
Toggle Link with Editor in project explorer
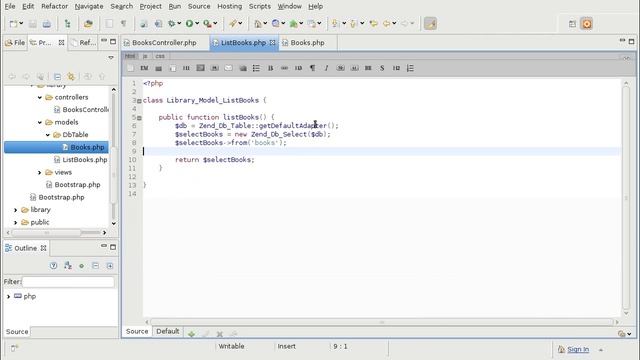pyautogui.click(x=71, y=77)
